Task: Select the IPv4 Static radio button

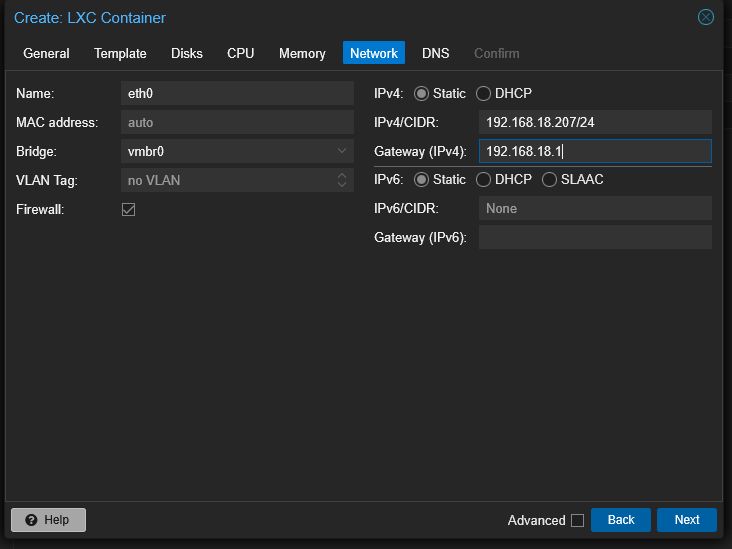Action: tap(421, 93)
